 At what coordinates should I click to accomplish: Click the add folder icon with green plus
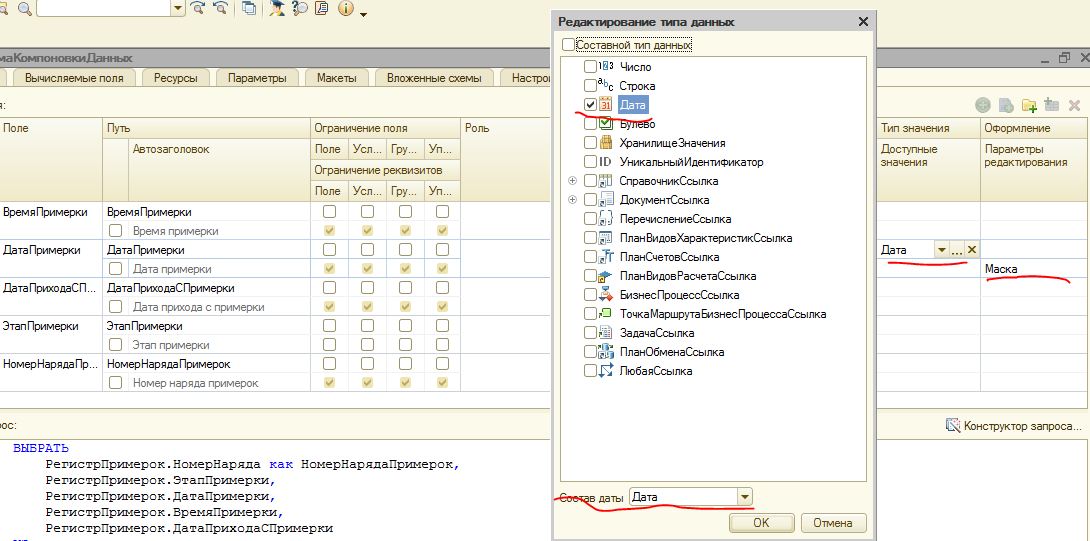(x=1029, y=105)
